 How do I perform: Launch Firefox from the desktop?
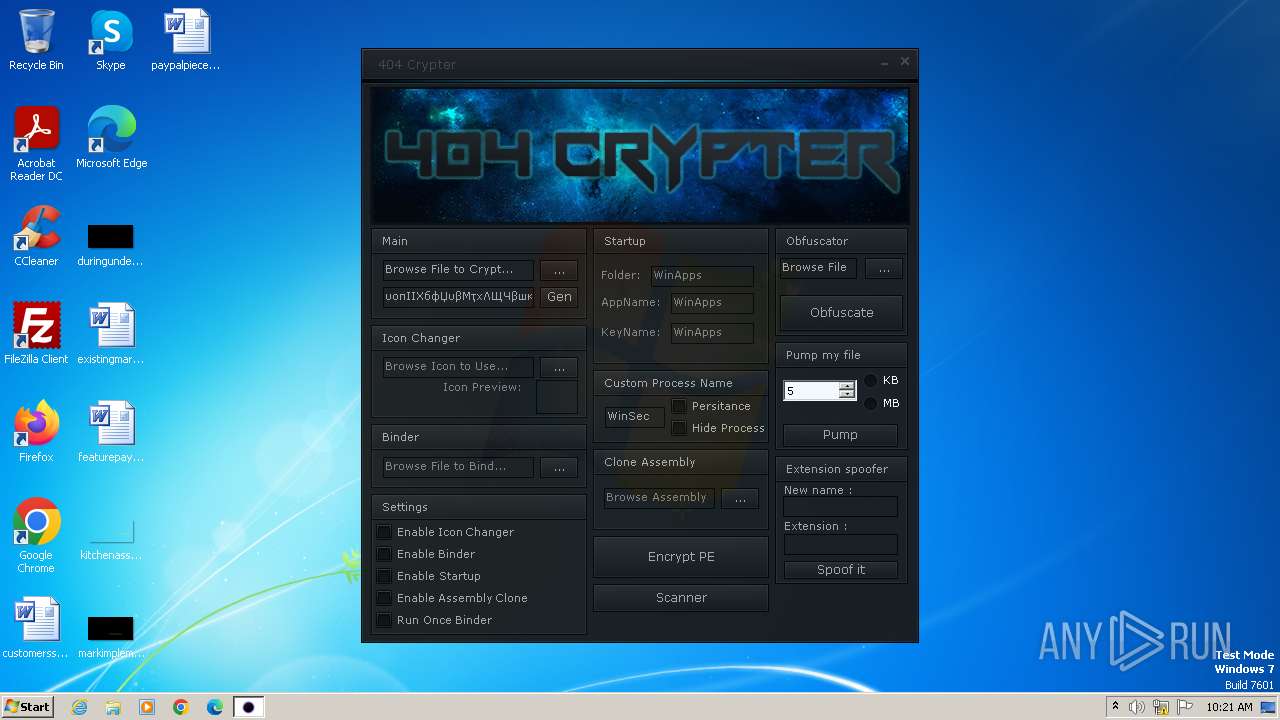click(36, 432)
